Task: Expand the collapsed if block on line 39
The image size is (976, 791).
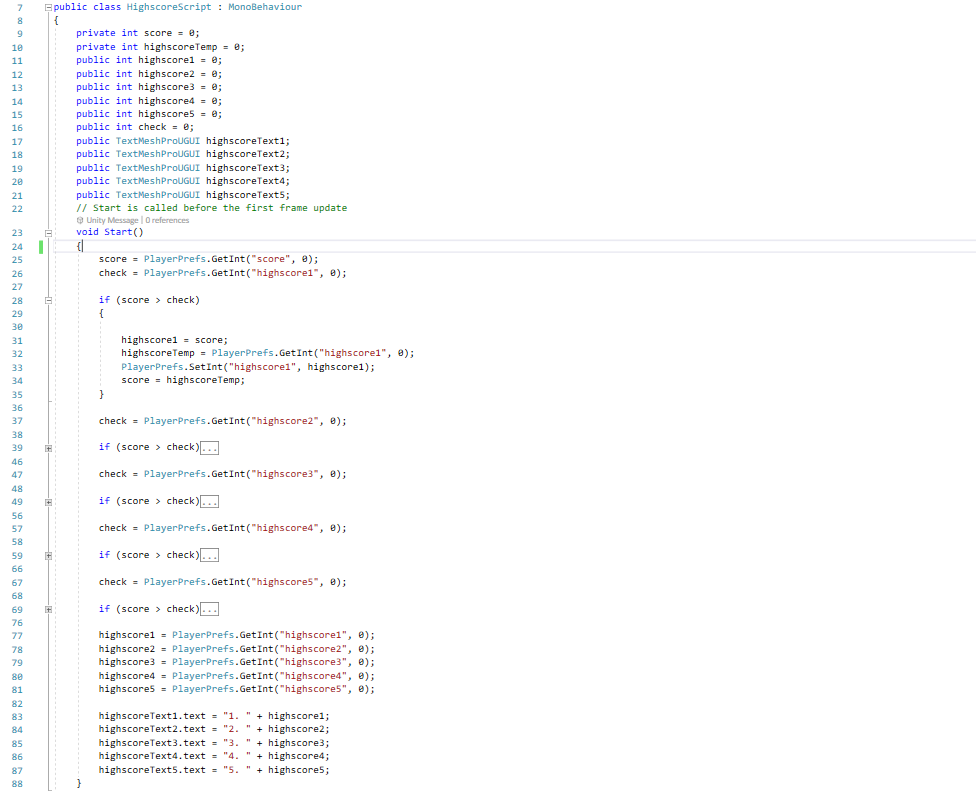Action: click(48, 448)
